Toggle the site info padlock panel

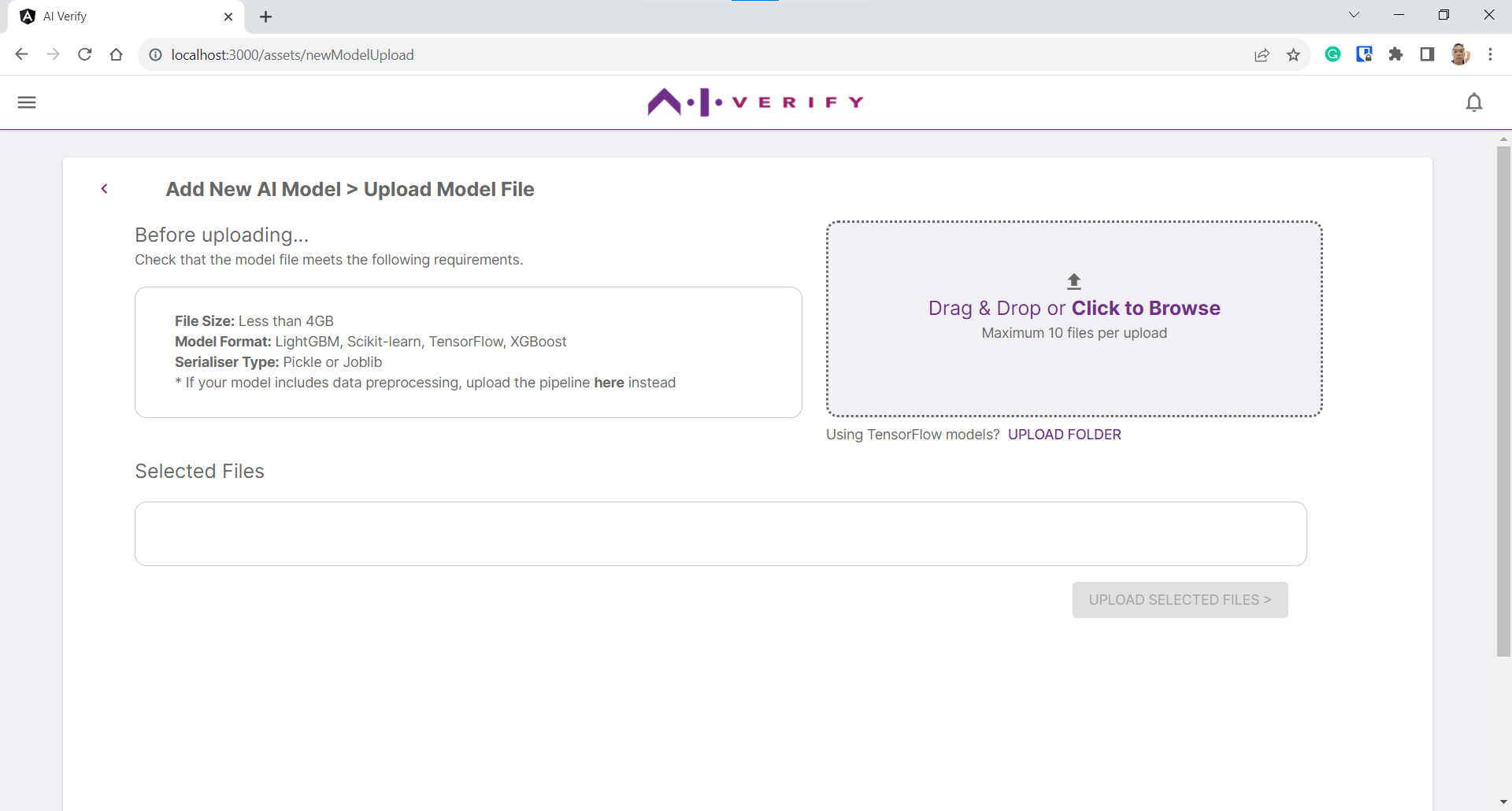(155, 54)
